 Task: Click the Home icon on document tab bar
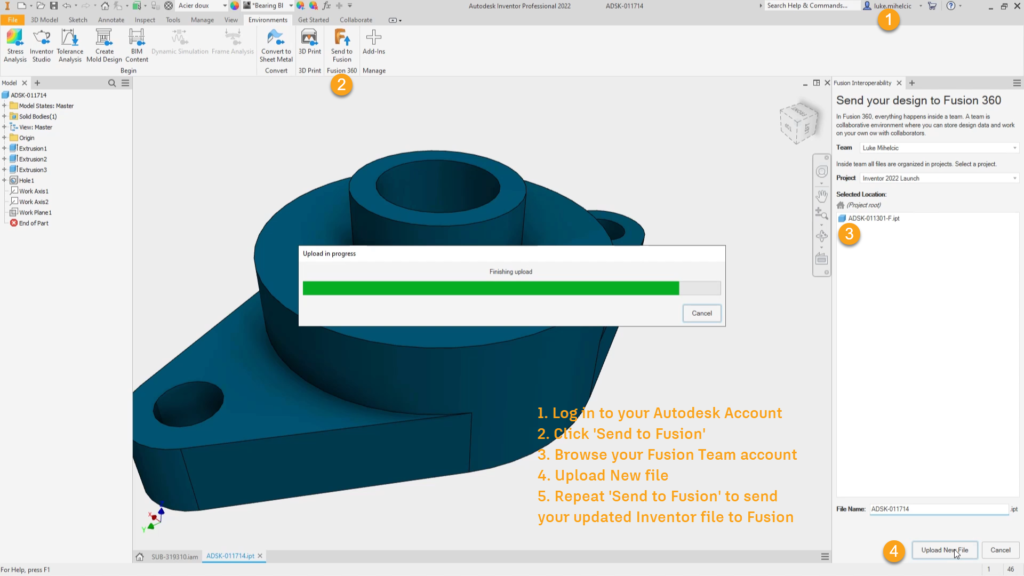(140, 557)
